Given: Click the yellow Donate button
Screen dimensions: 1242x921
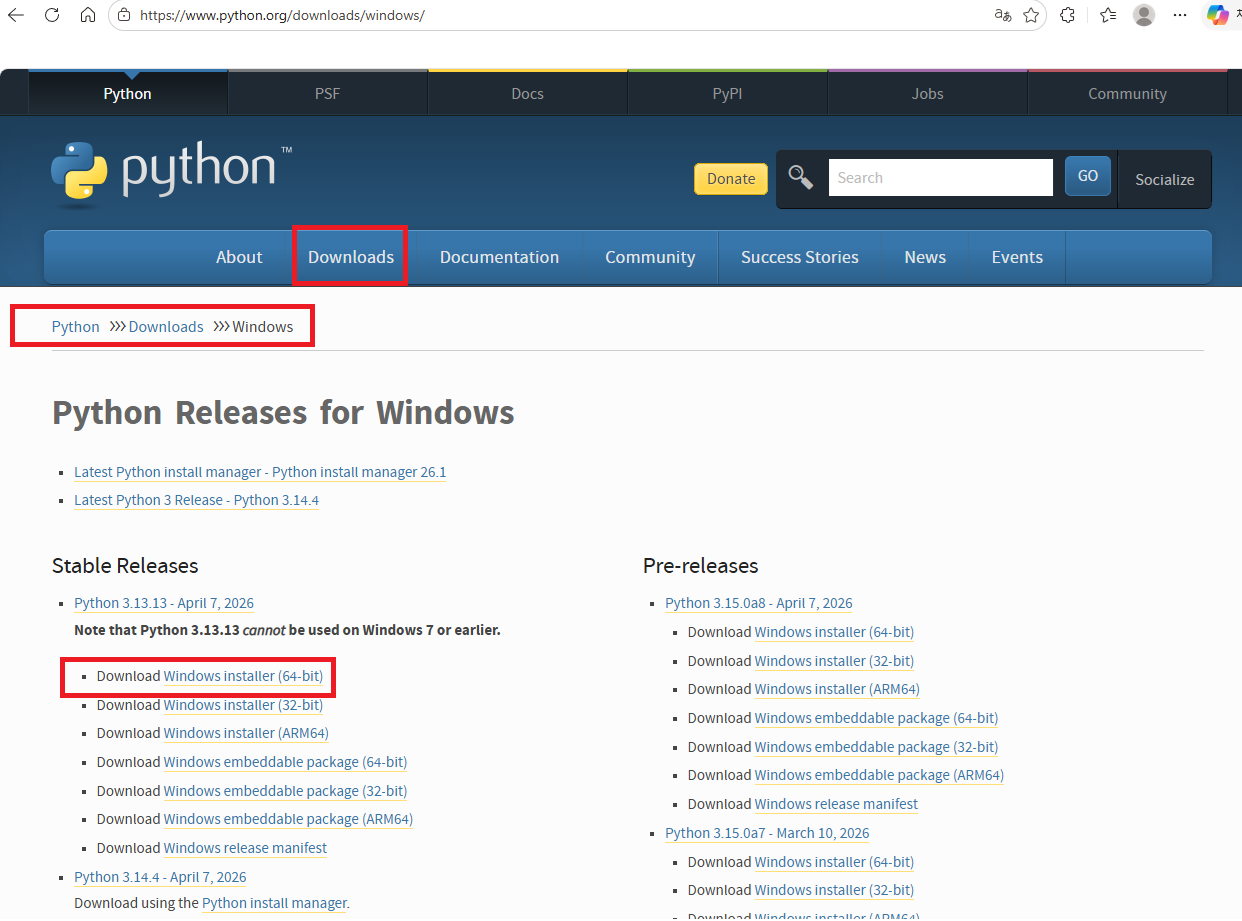Looking at the screenshot, I should point(731,179).
